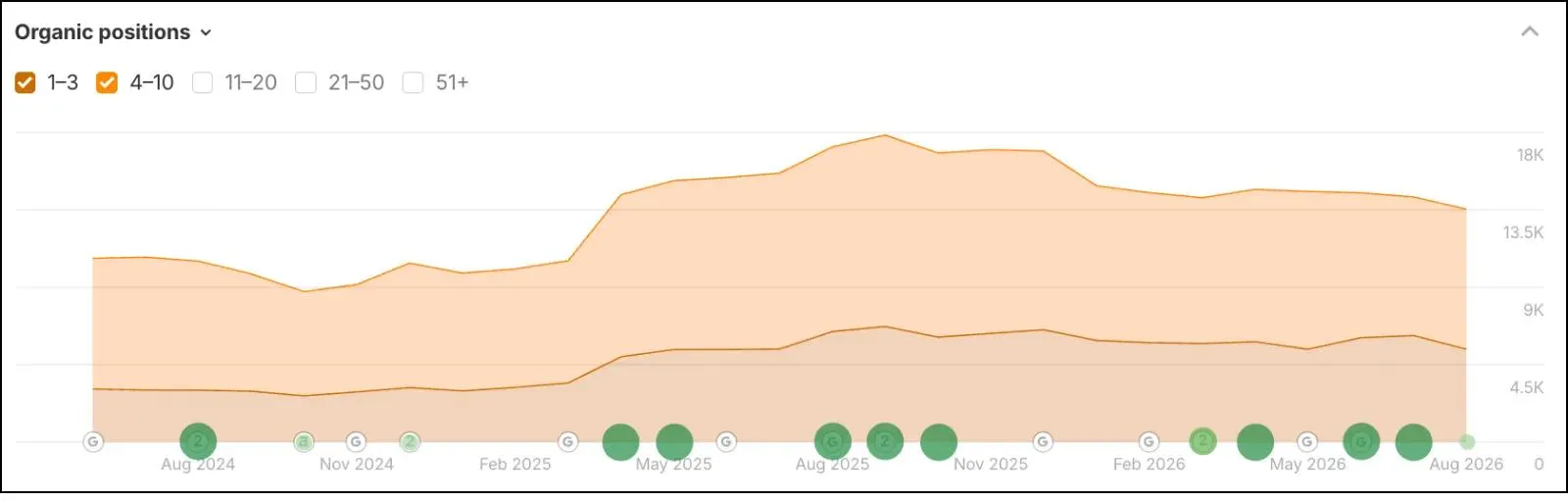1568x501 pixels.
Task: Open the white G marker after Feb 2025
Action: pyautogui.click(x=568, y=442)
